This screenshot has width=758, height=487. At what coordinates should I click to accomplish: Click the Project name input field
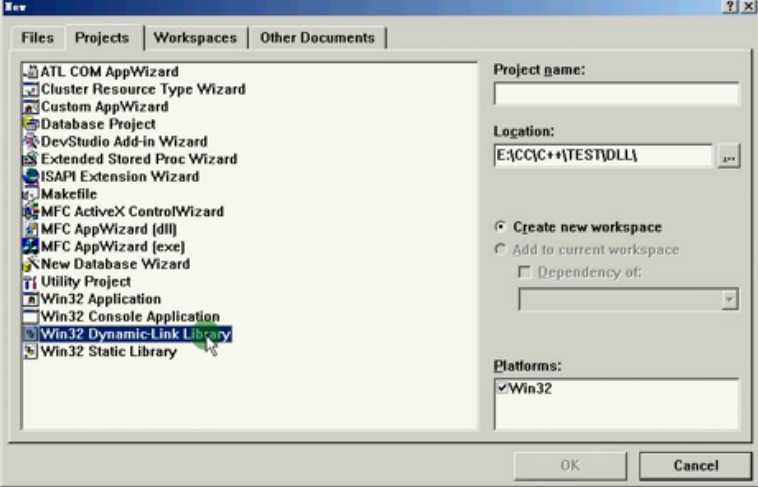(x=616, y=94)
